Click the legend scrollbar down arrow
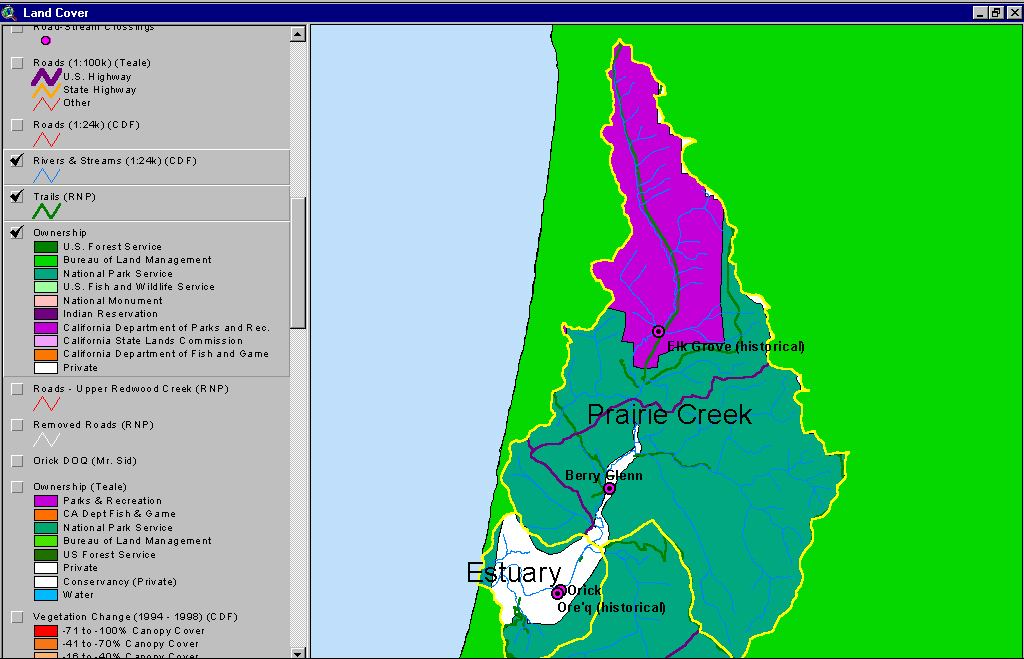Viewport: 1024px width, 659px height. tap(298, 652)
